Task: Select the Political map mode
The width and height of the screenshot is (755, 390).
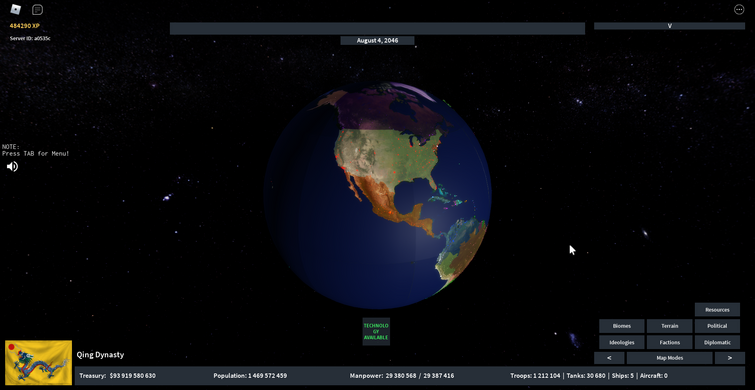Action: point(717,326)
